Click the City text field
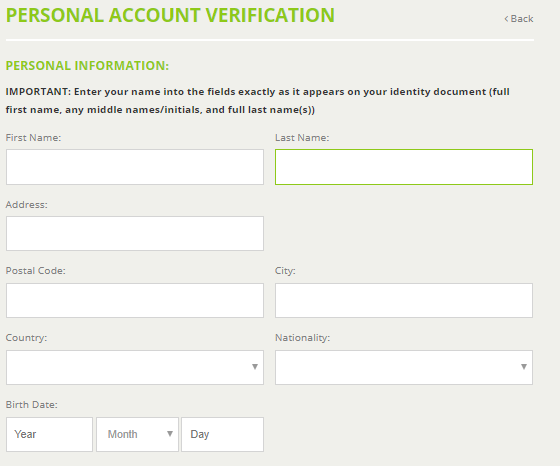Viewport: 560px width, 466px height. [404, 300]
